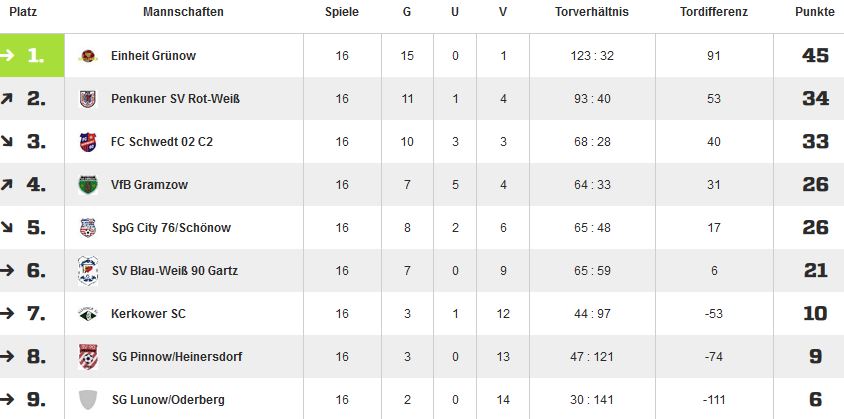Click the Einheit Grünow club crest
This screenshot has width=844, height=419.
pos(88,56)
